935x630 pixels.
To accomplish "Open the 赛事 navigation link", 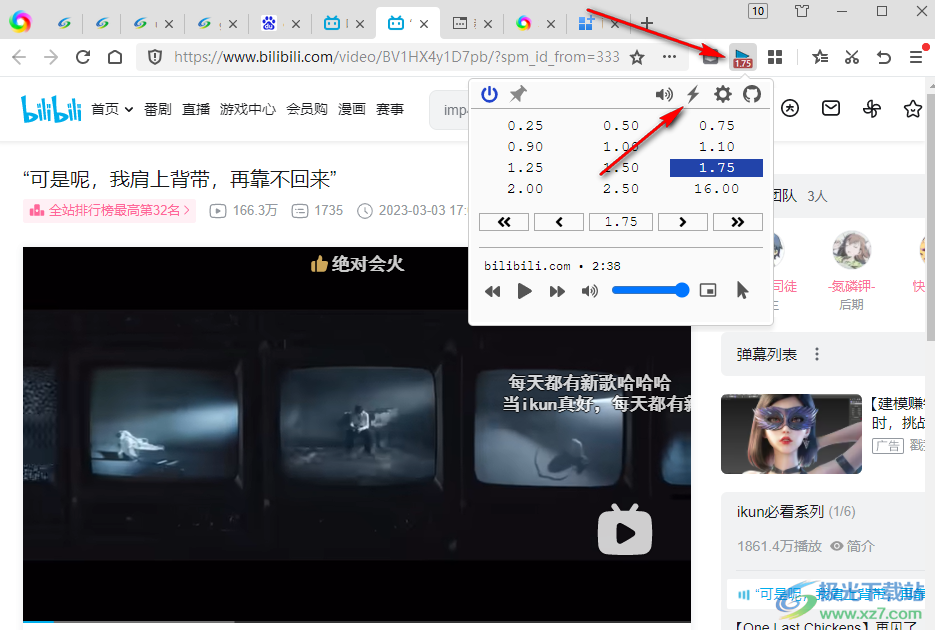I will [389, 109].
